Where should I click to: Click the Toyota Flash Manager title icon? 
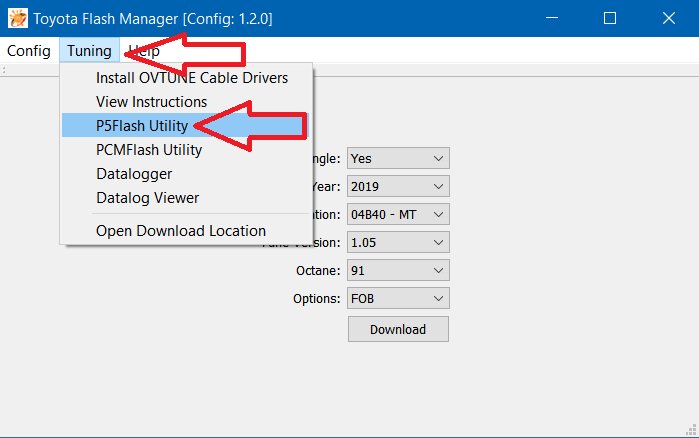[18, 18]
